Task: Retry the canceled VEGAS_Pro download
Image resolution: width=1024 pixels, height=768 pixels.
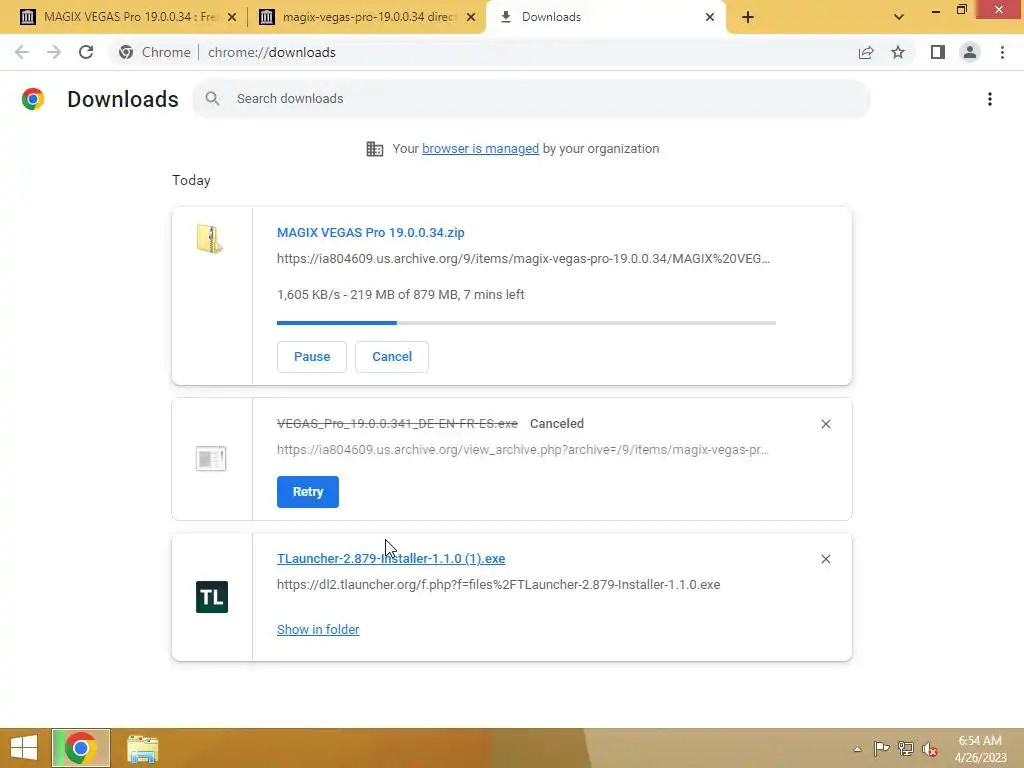Action: coord(308,492)
